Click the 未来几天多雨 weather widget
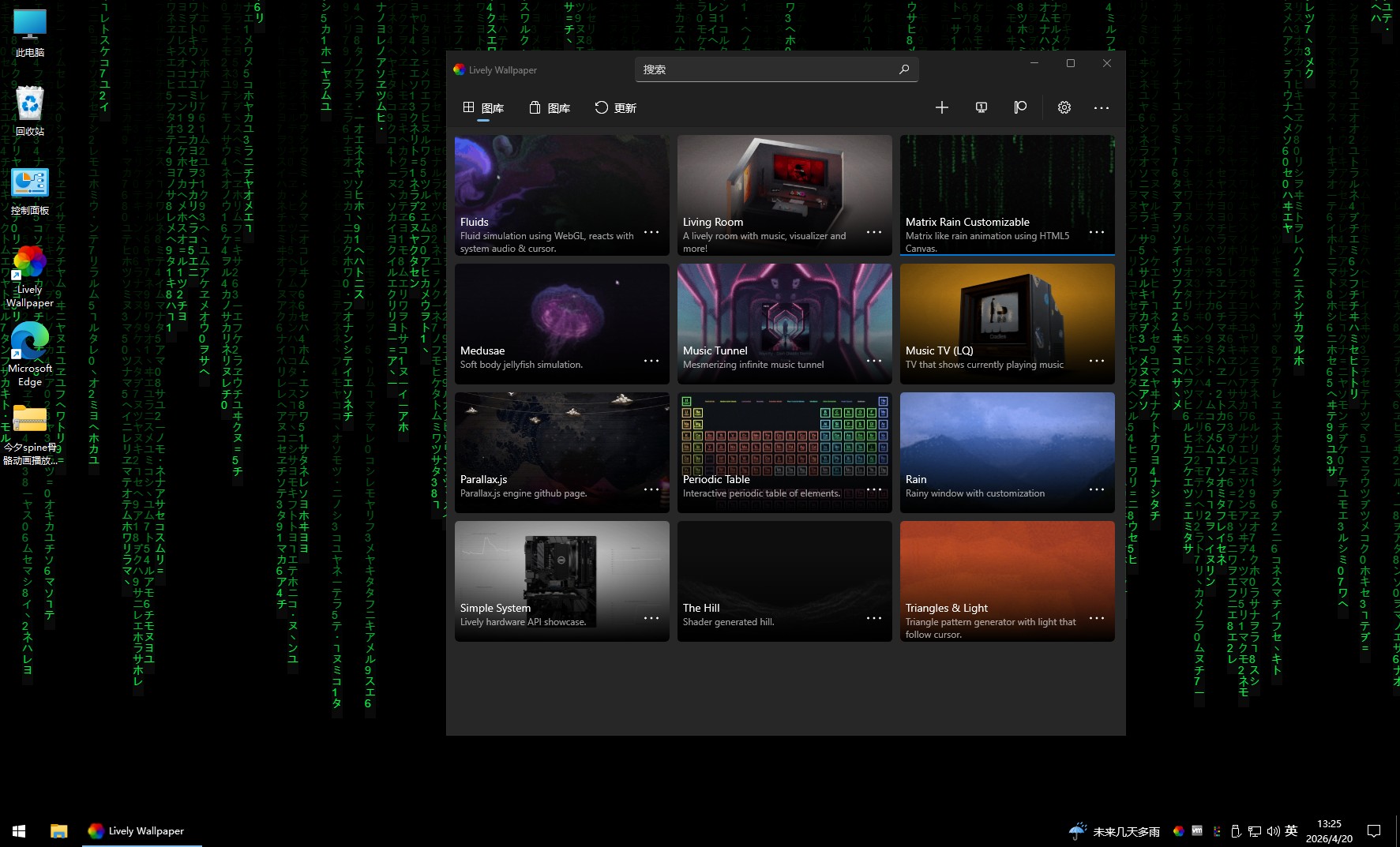 (1114, 831)
